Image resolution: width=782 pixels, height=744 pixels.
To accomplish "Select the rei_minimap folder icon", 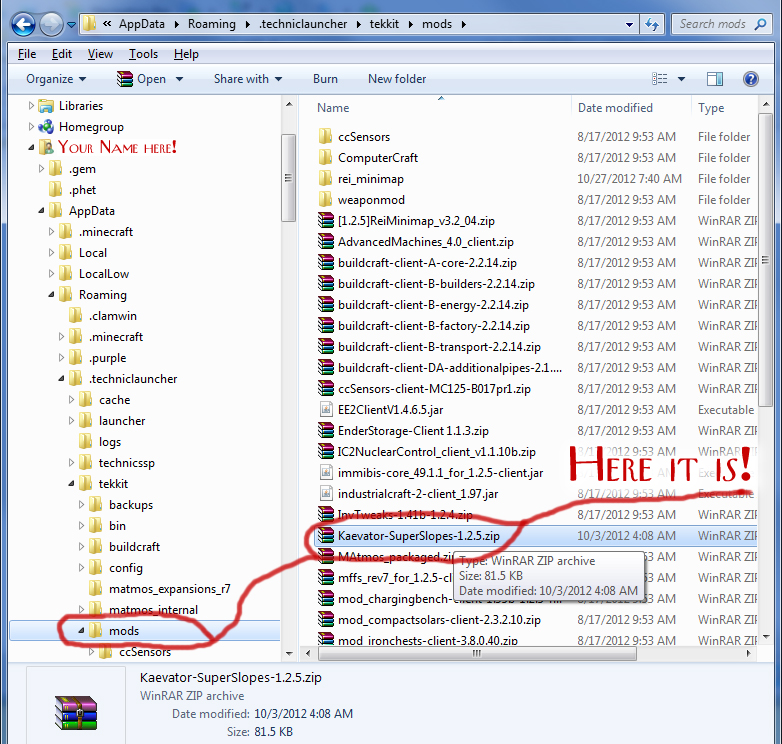I will (326, 179).
